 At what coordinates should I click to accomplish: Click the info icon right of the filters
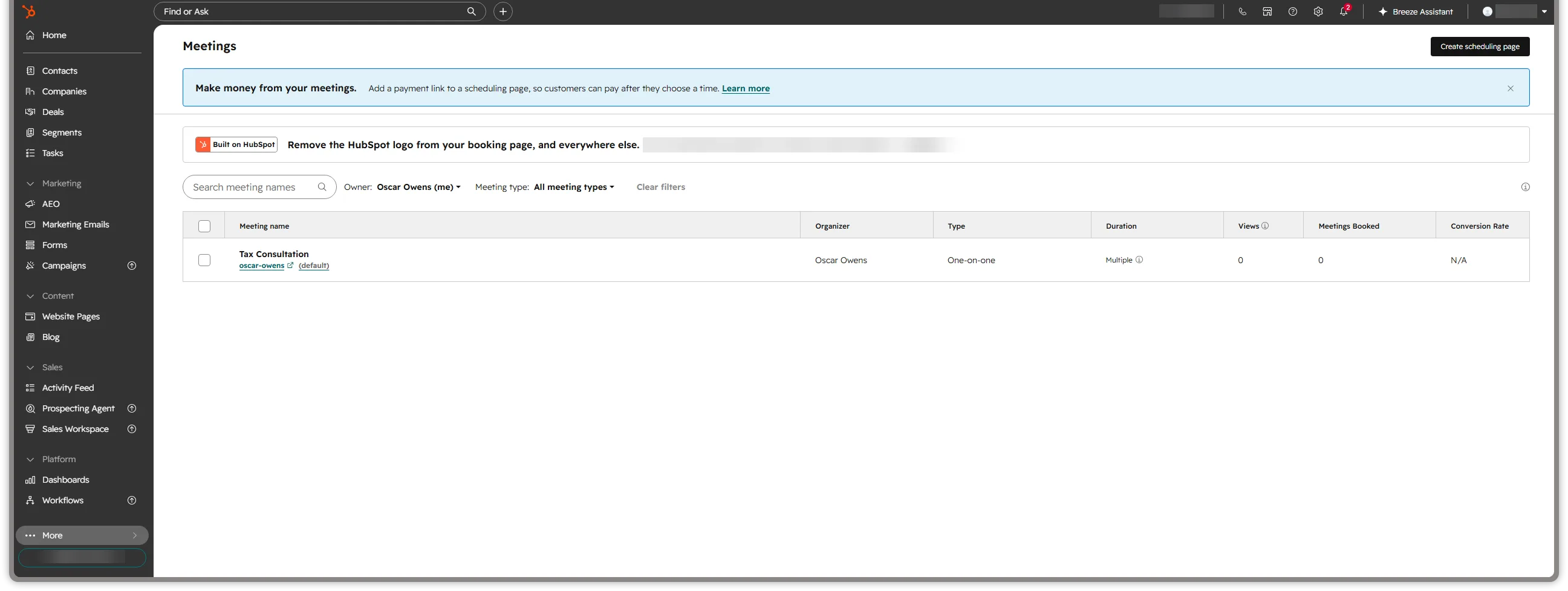pyautogui.click(x=1525, y=188)
